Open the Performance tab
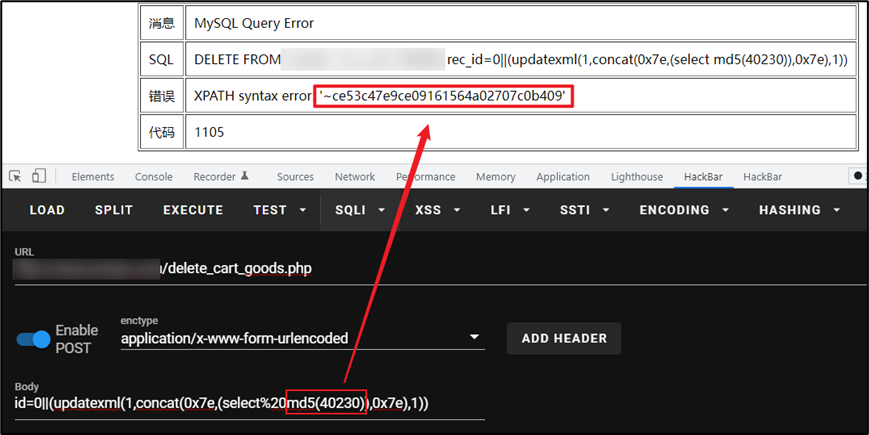869x435 pixels. click(426, 177)
